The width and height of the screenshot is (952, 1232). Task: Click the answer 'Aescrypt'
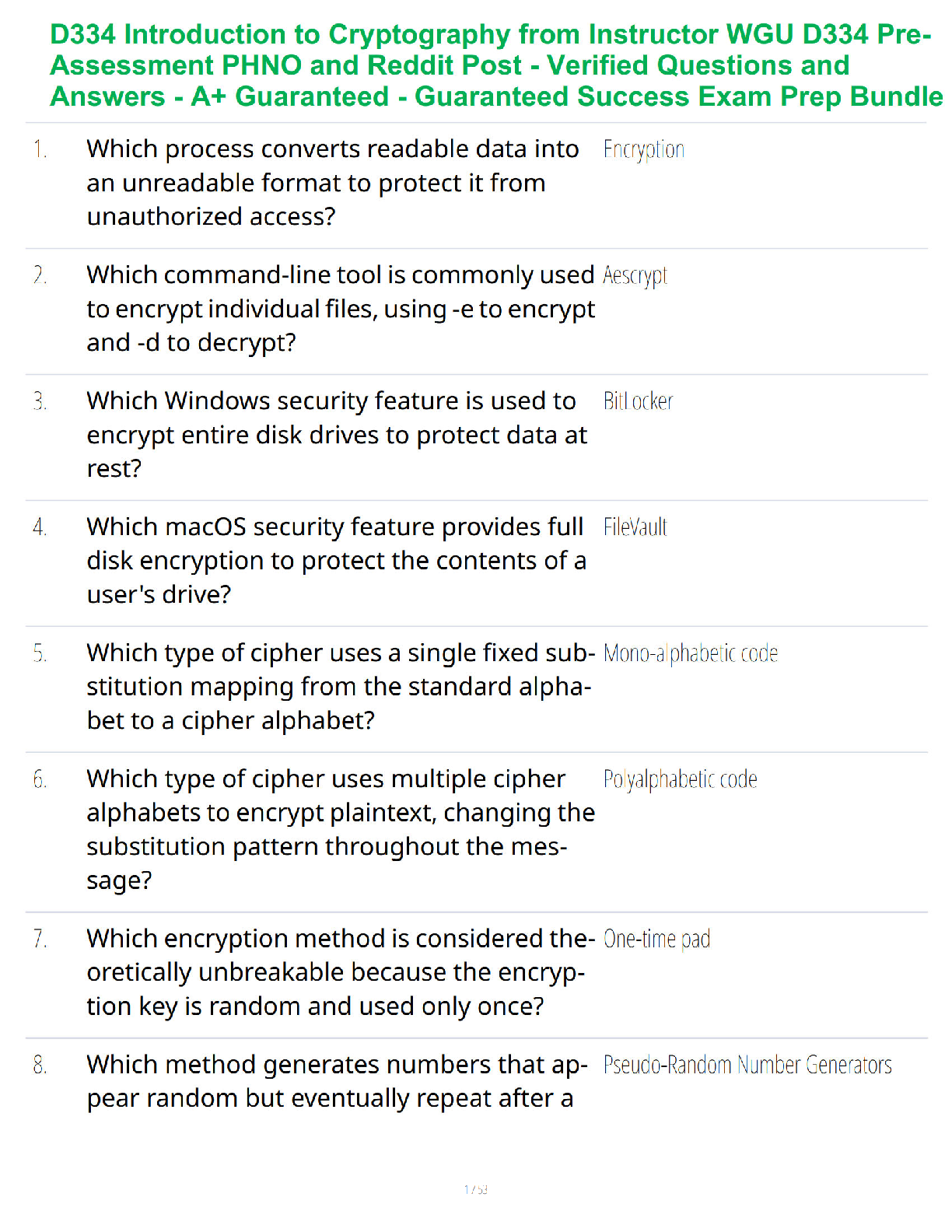pos(635,275)
